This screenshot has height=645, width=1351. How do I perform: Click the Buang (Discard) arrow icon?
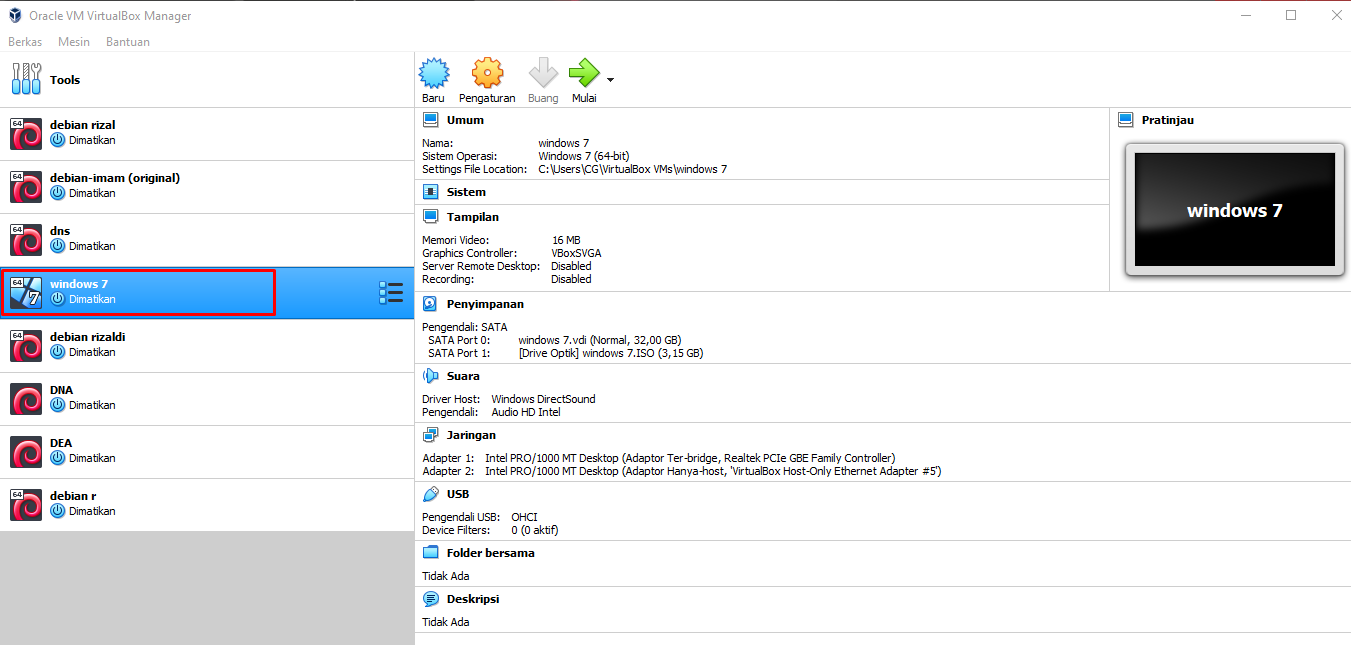point(543,73)
